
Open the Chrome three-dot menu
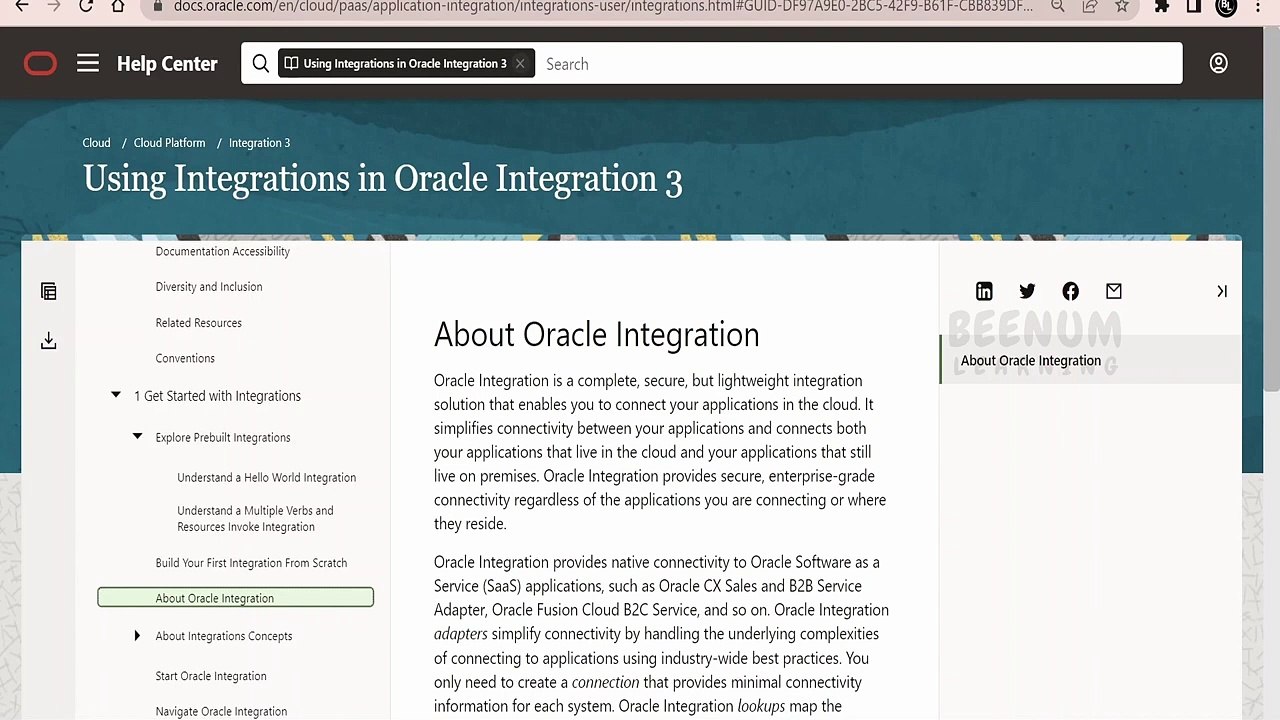click(x=1258, y=6)
